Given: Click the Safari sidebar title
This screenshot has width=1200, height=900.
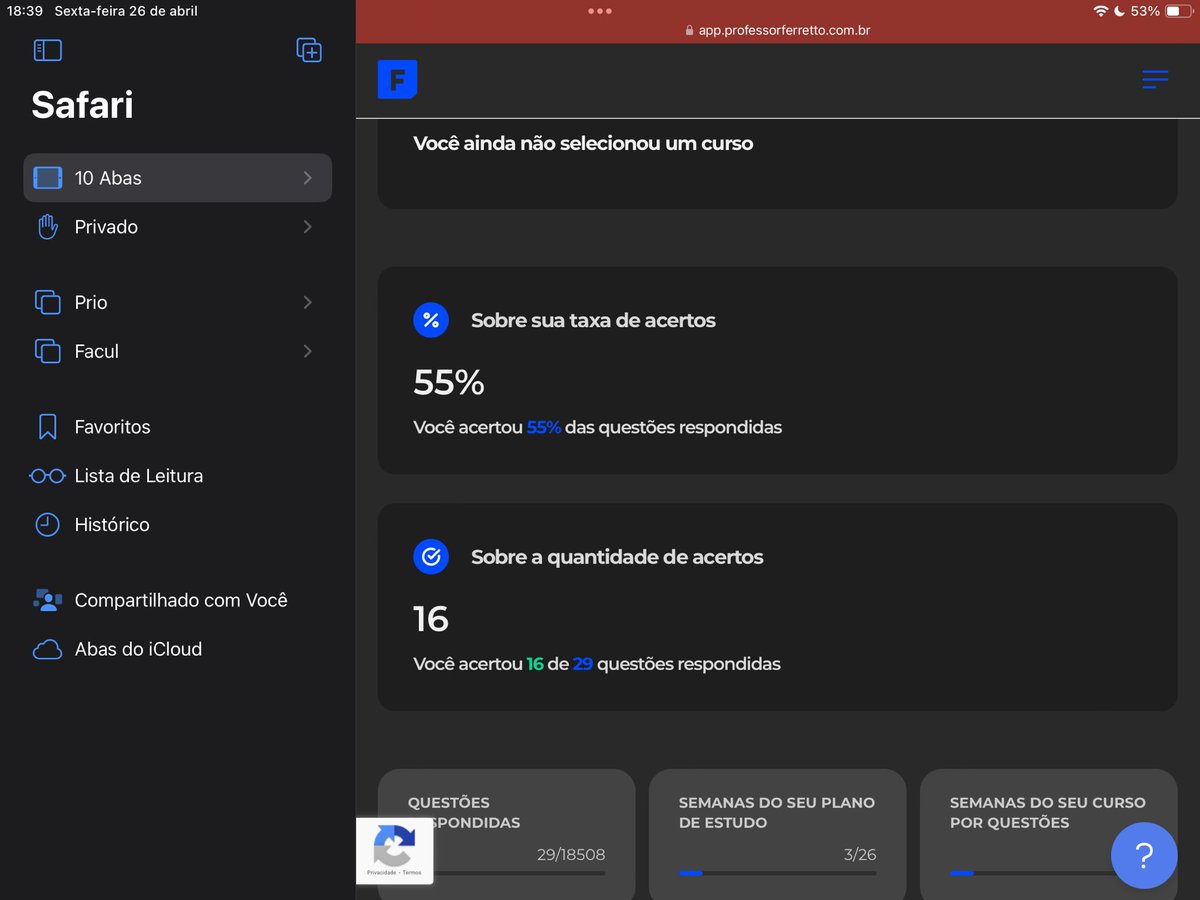Looking at the screenshot, I should (x=82, y=105).
